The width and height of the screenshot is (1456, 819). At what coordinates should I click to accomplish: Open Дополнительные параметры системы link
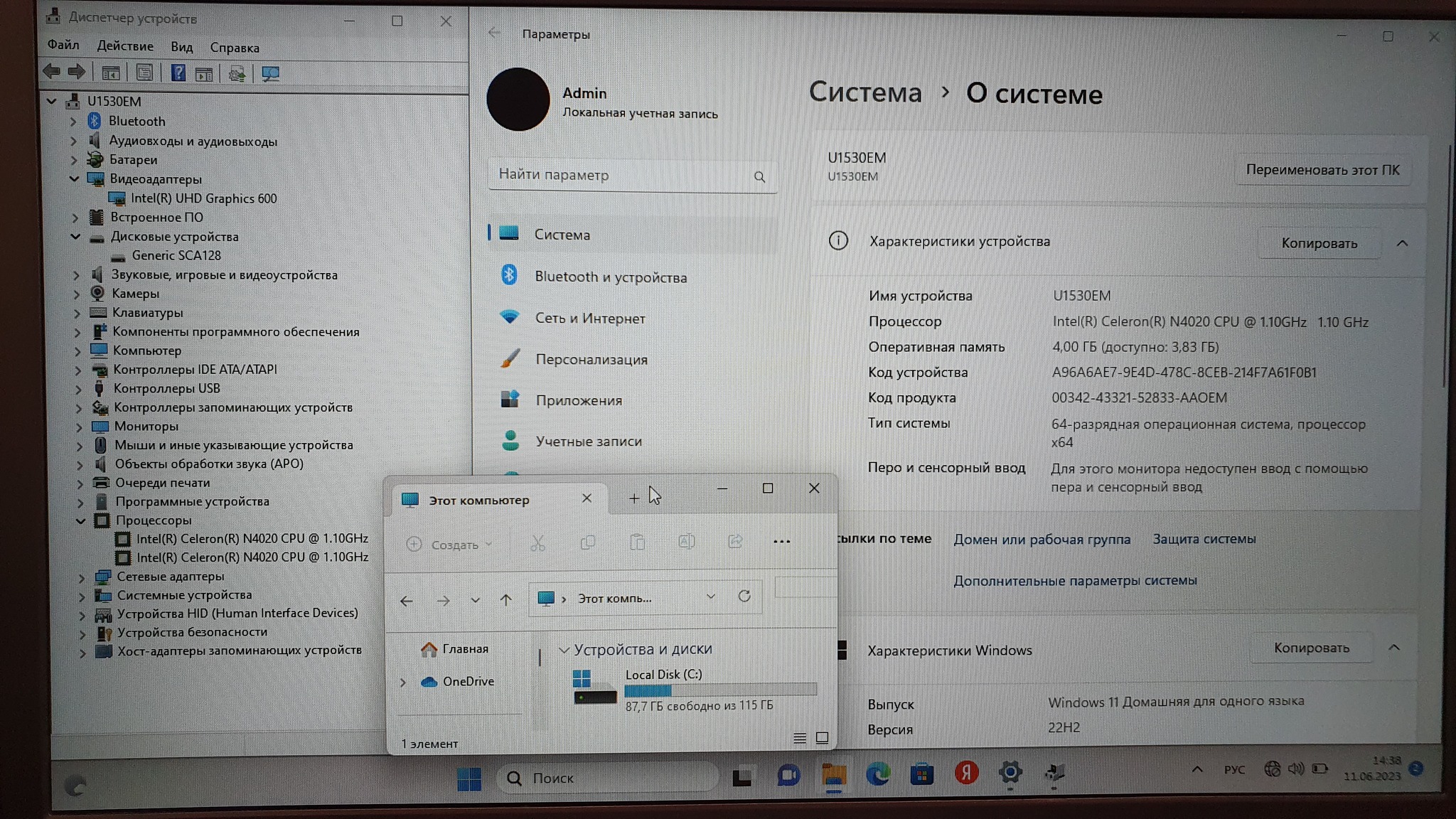coord(1074,581)
